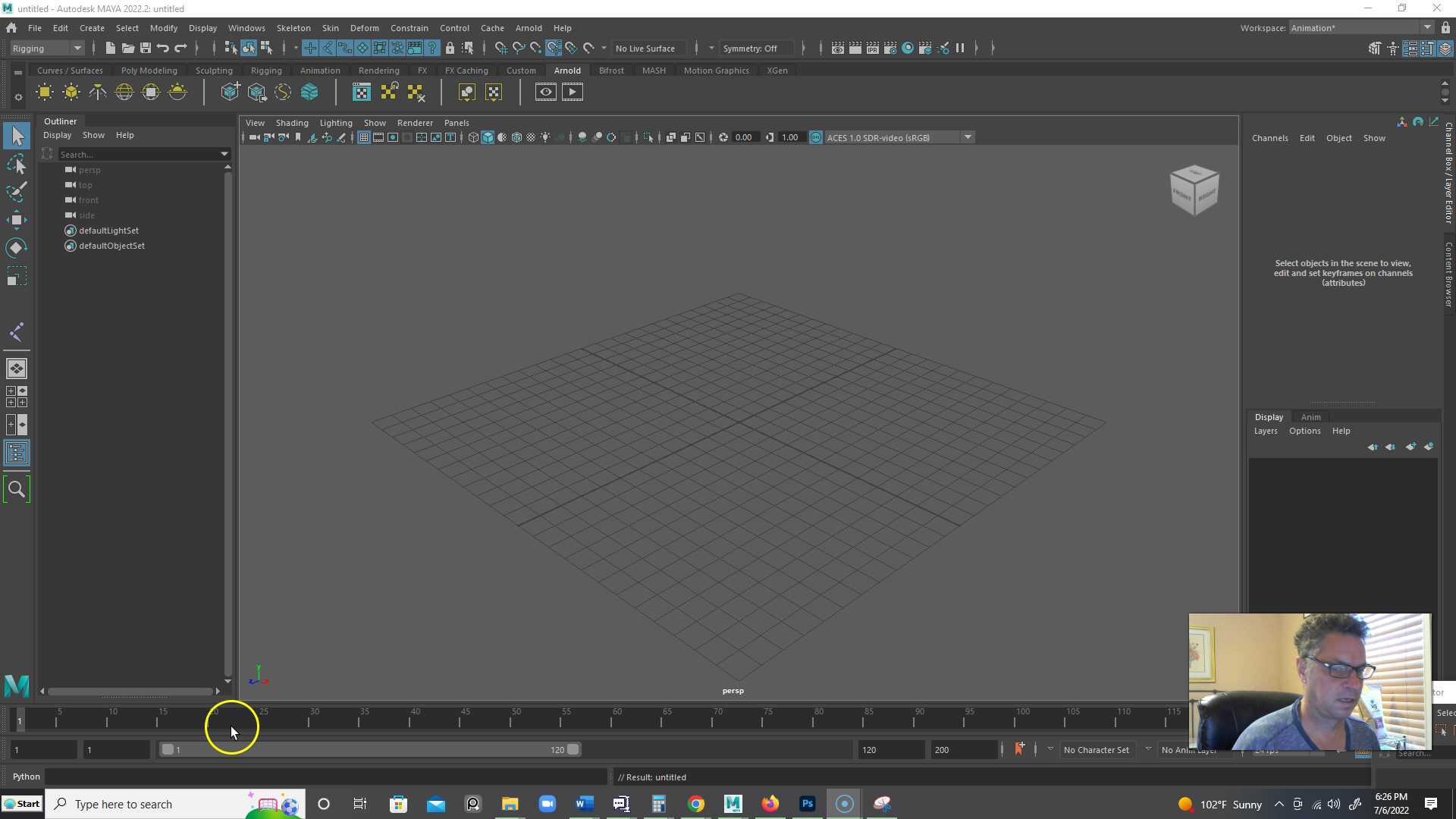Viewport: 1456px width, 819px height.
Task: Click the Arnold Area Light shelf icon
Action: coord(45,93)
